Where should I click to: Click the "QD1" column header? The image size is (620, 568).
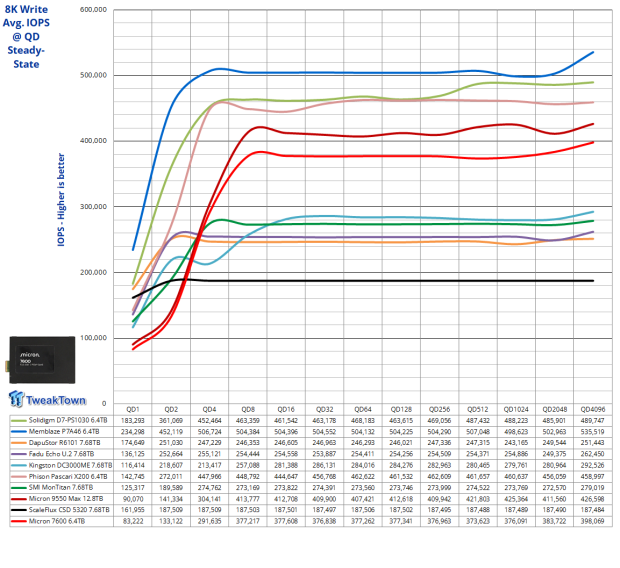click(133, 409)
